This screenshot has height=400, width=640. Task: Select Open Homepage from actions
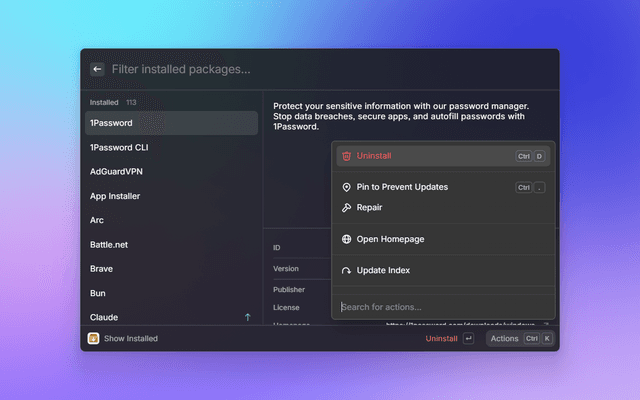[443, 239]
